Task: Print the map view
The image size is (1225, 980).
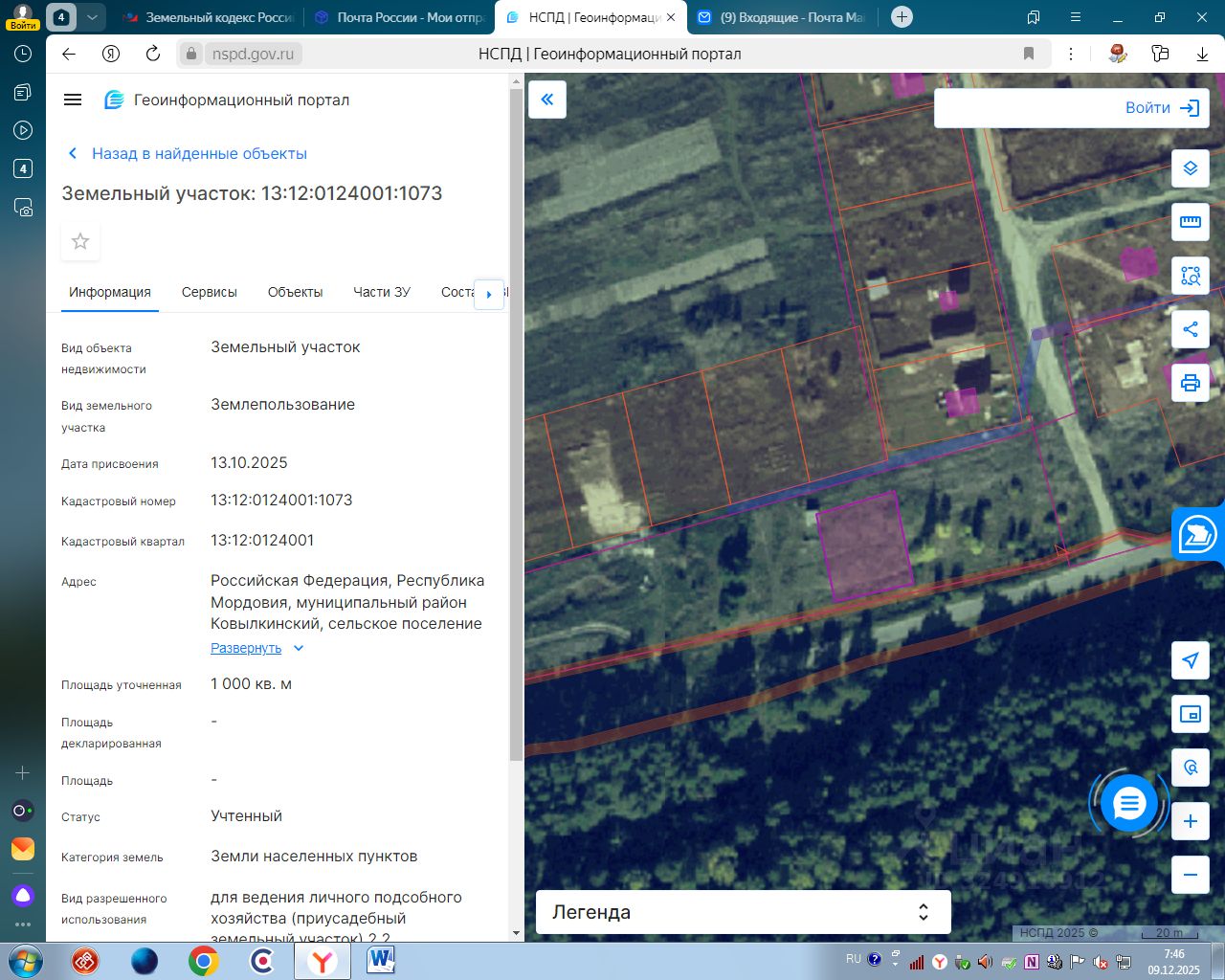Action: pos(1190,383)
